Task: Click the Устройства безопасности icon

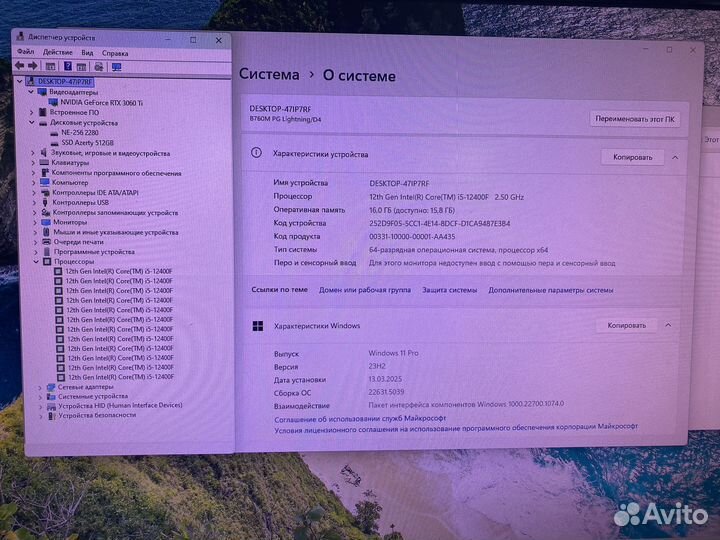Action: [52, 416]
